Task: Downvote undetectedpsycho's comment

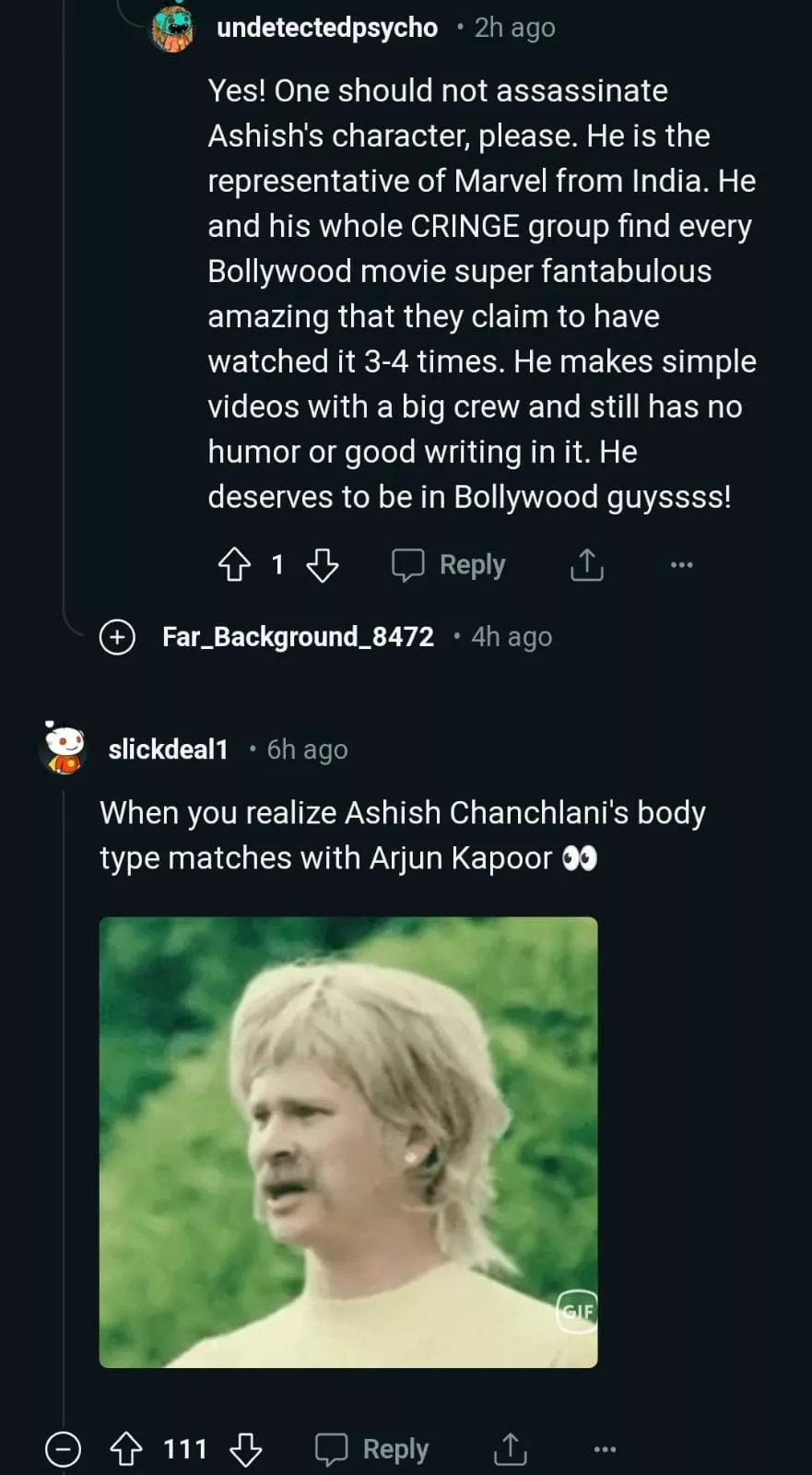Action: click(322, 564)
